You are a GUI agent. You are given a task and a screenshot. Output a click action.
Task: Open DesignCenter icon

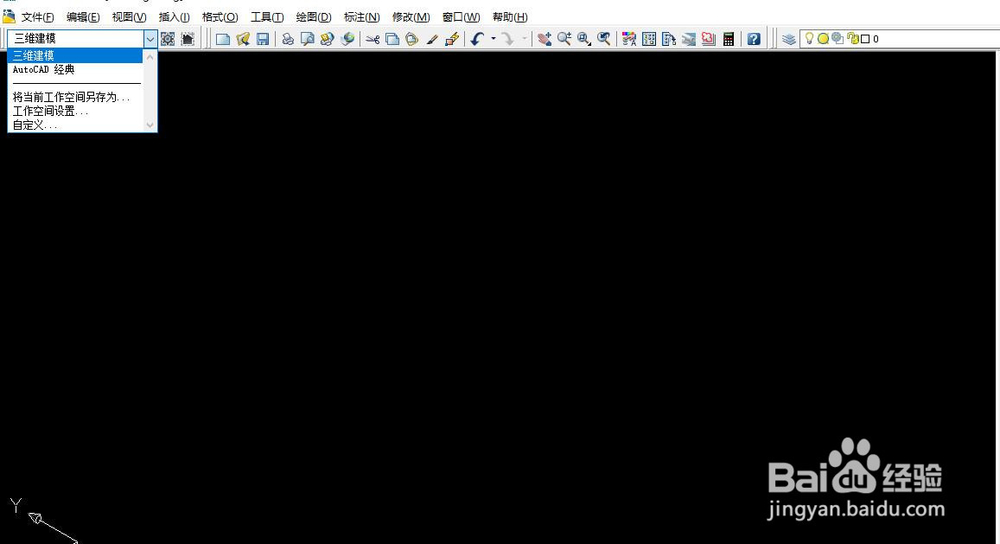point(649,39)
